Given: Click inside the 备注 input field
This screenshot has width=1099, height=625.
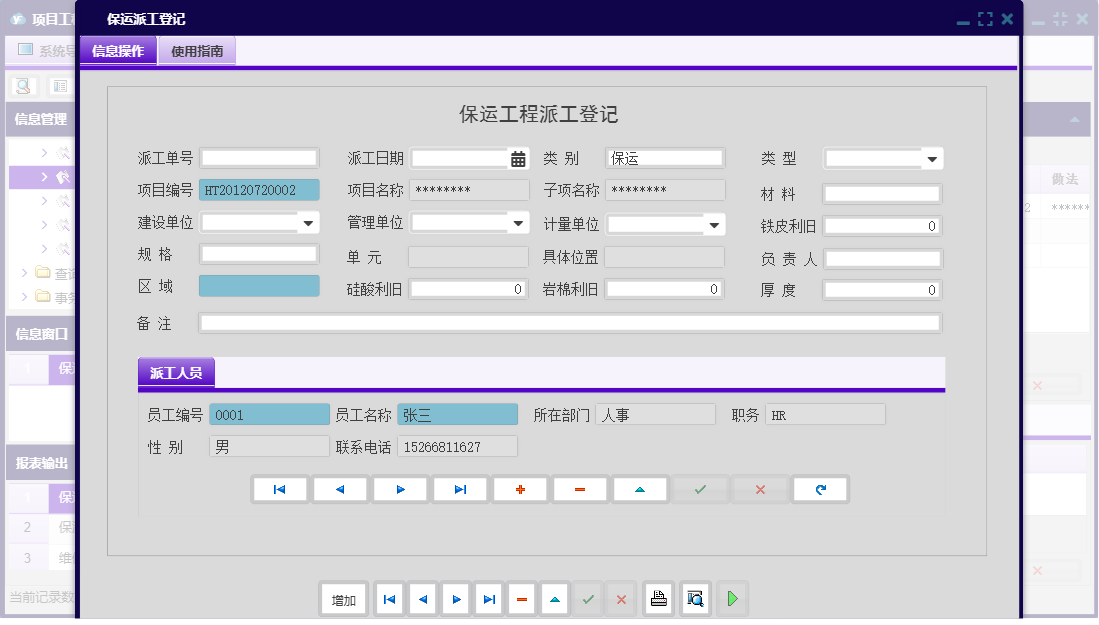Looking at the screenshot, I should coord(570,322).
